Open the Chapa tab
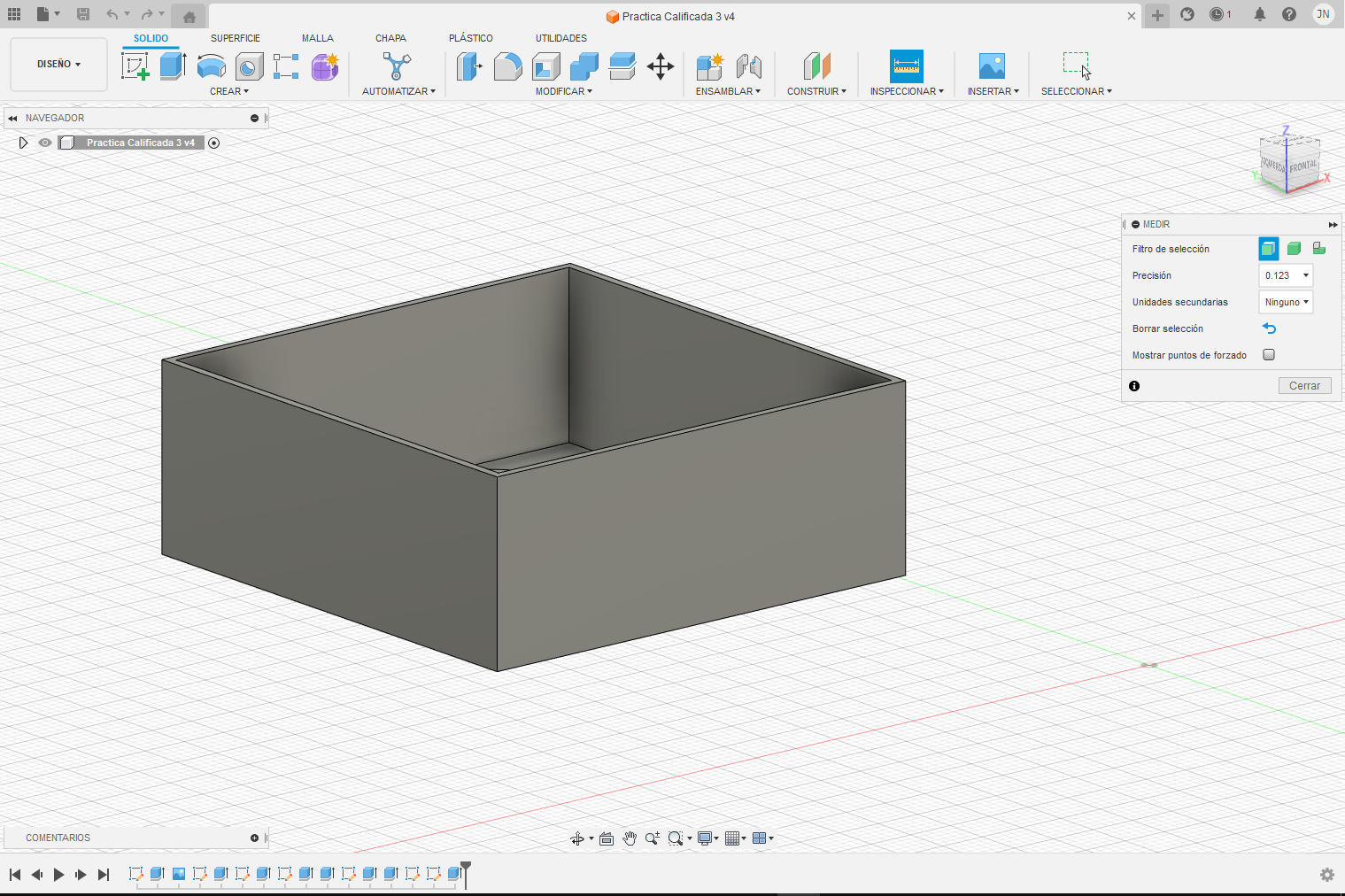The image size is (1345, 896). [x=390, y=38]
